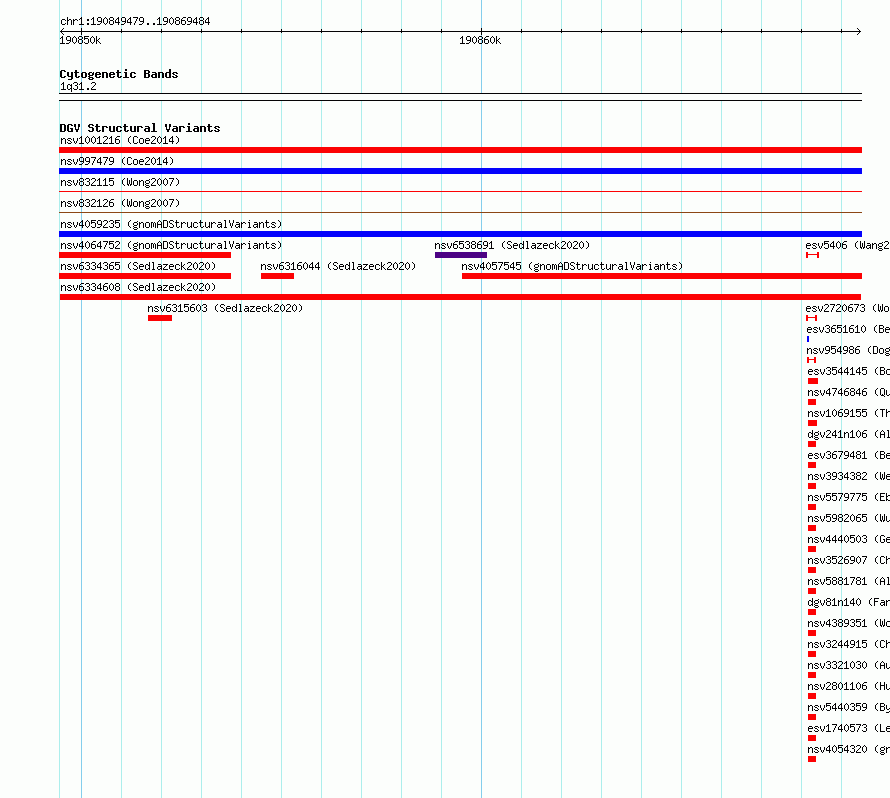Click the nsv4440503 variant label
890x798 pixels.
coord(849,539)
